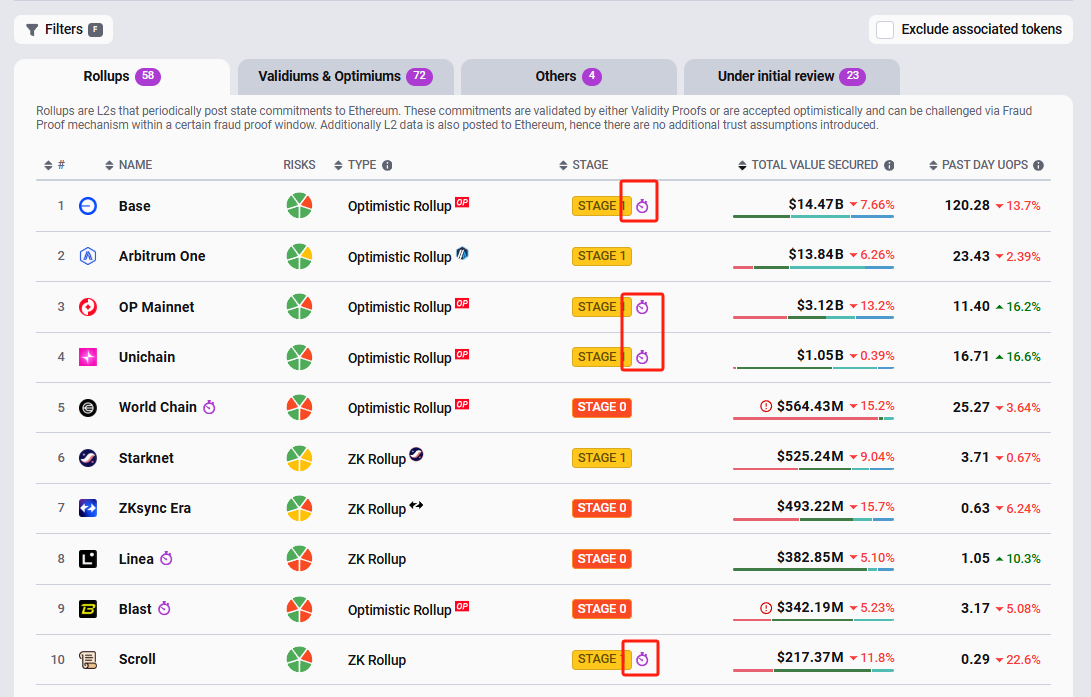Click the $14.47B value for Base

click(815, 205)
